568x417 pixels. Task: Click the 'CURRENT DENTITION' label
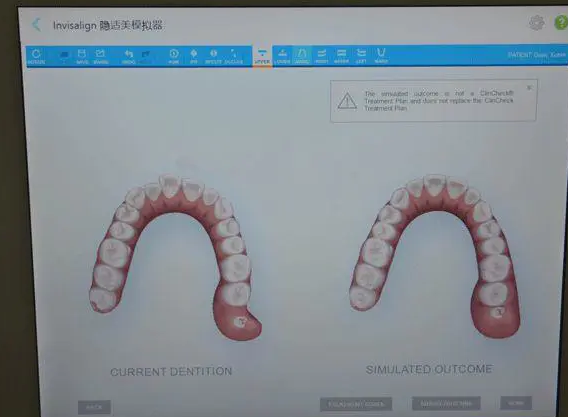171,372
